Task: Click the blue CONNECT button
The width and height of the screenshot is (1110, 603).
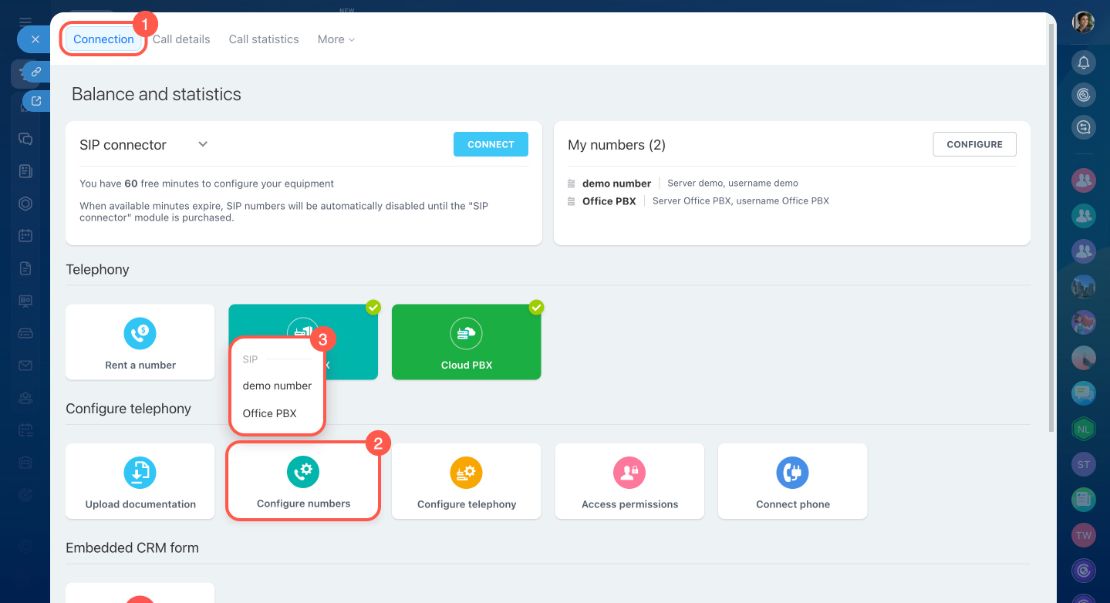Action: tap(491, 144)
